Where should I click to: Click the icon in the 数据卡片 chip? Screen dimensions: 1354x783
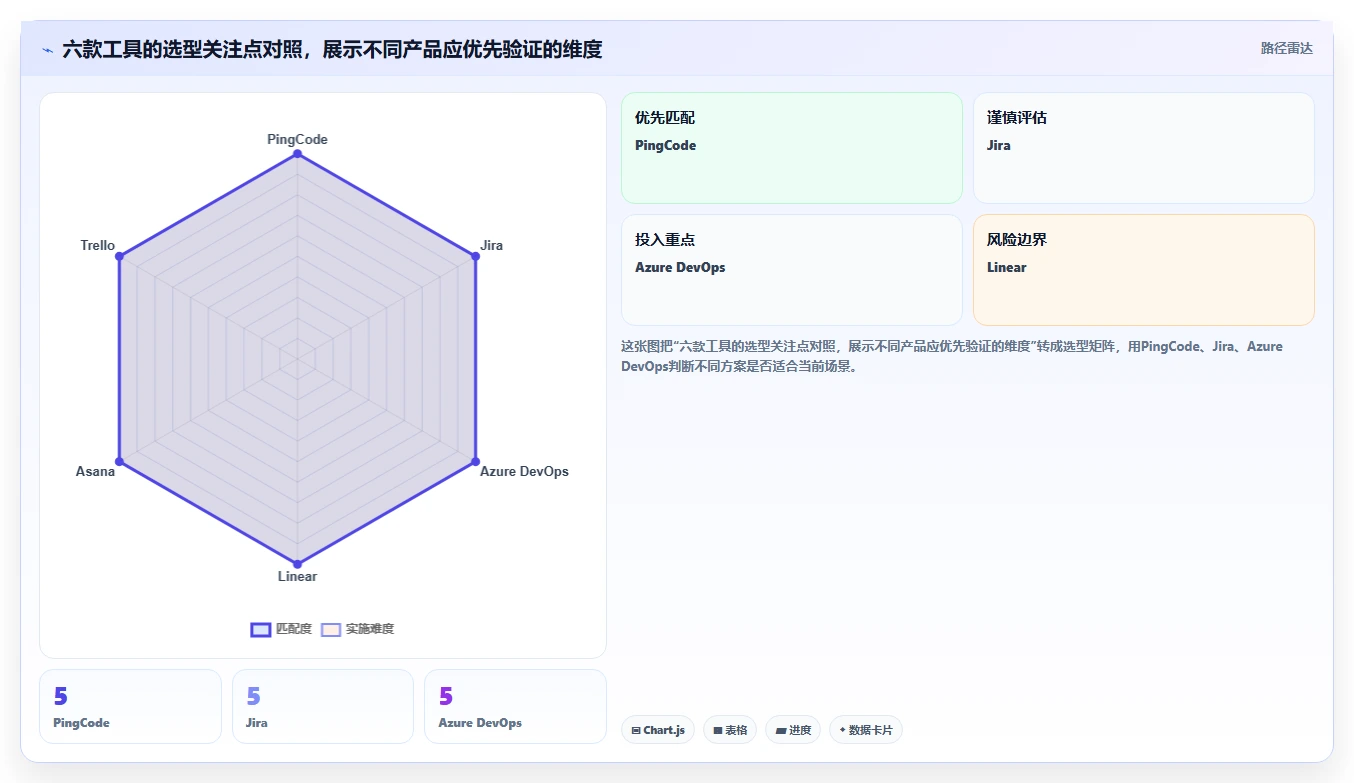(x=843, y=731)
